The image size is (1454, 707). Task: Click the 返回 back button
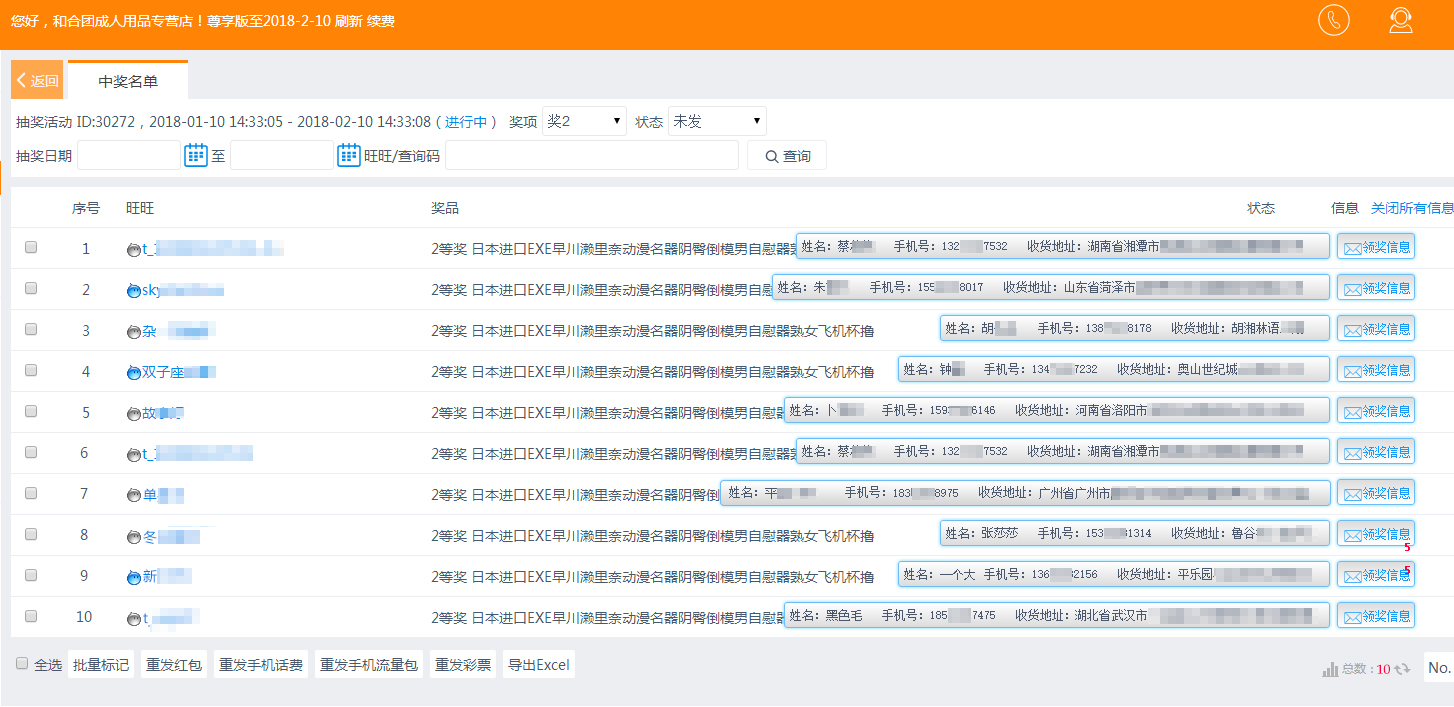click(37, 81)
